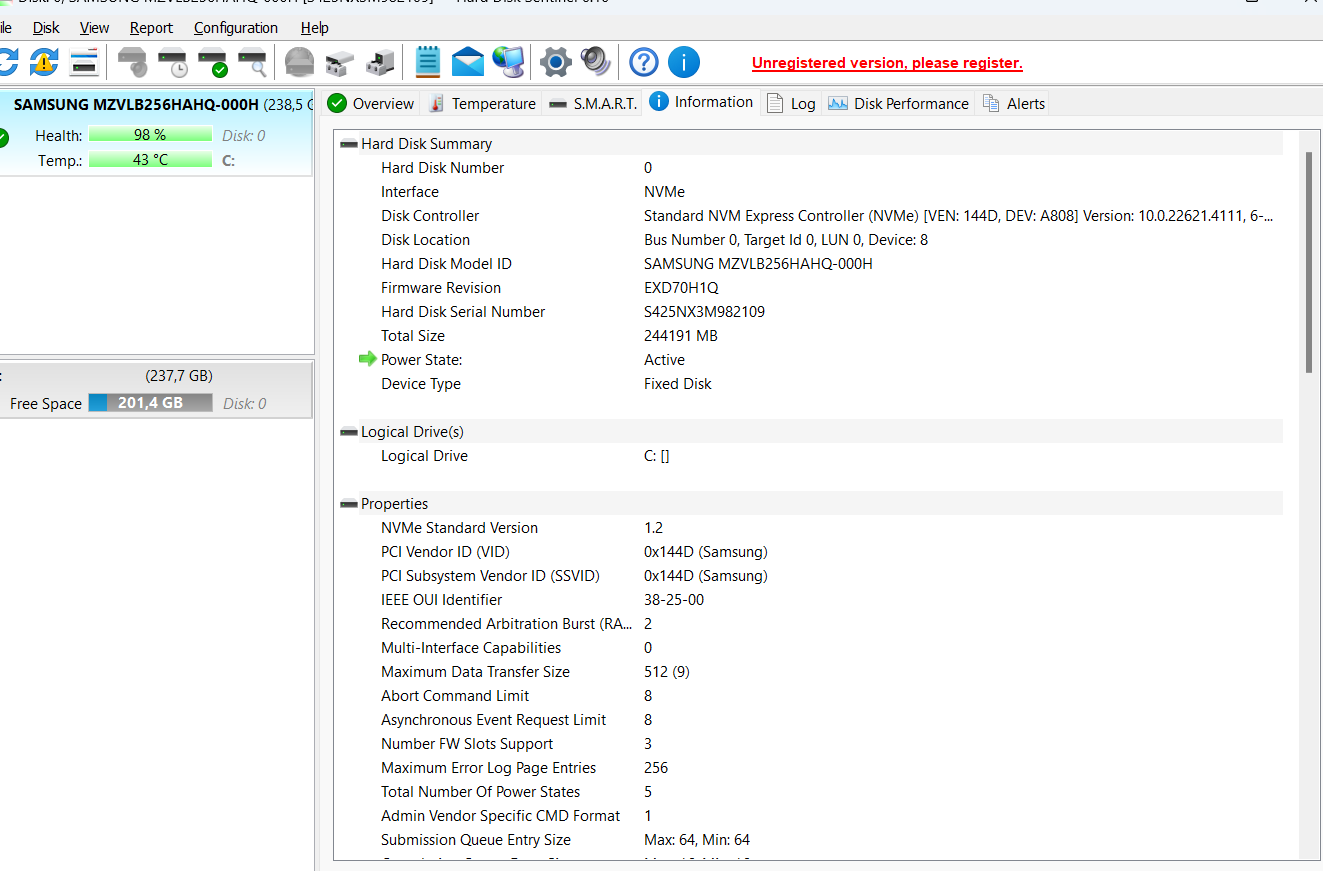Click the disk with magnifier icon
The width and height of the screenshot is (1323, 871).
pos(252,62)
